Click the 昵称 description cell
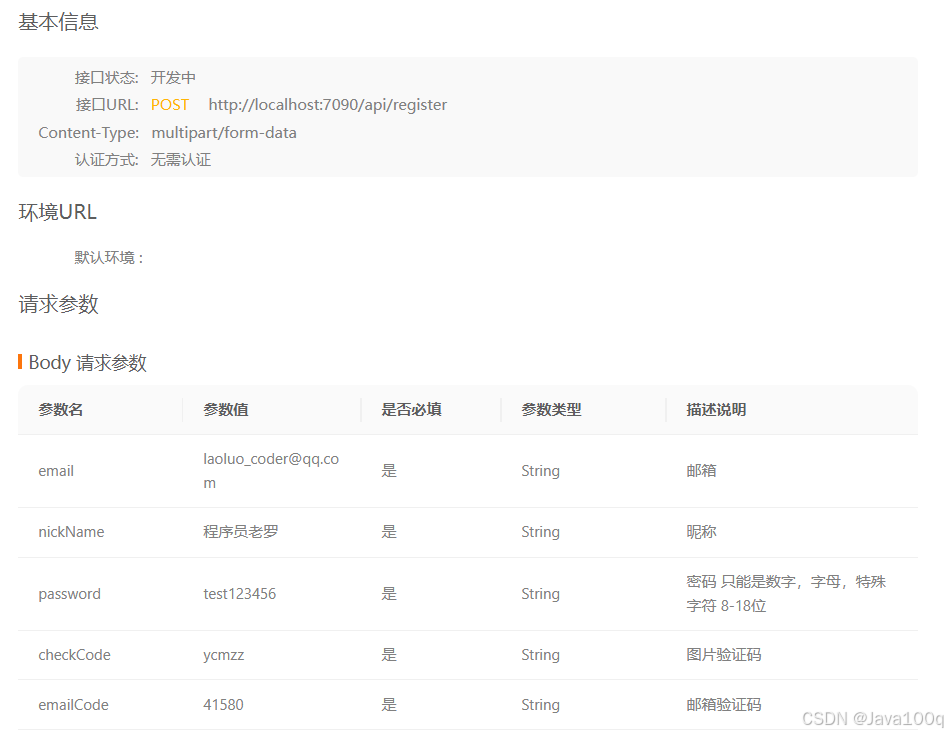 tap(701, 532)
